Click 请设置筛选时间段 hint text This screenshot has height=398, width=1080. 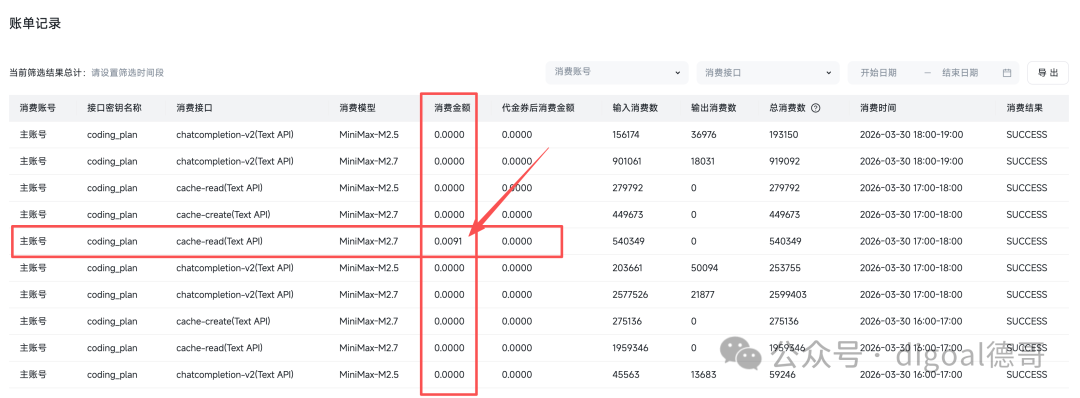coord(127,72)
